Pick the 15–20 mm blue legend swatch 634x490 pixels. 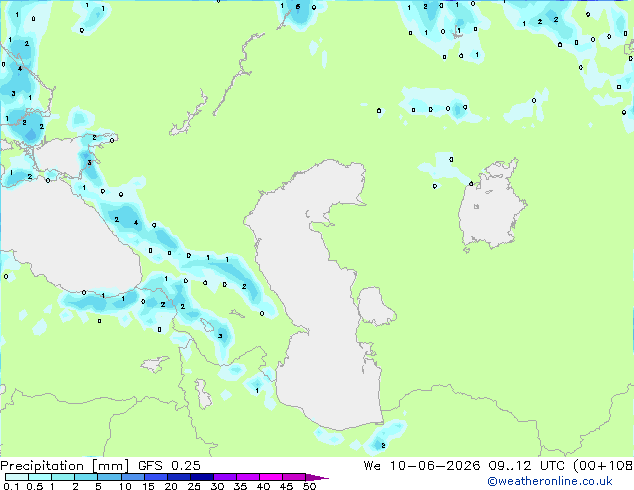tap(155, 477)
